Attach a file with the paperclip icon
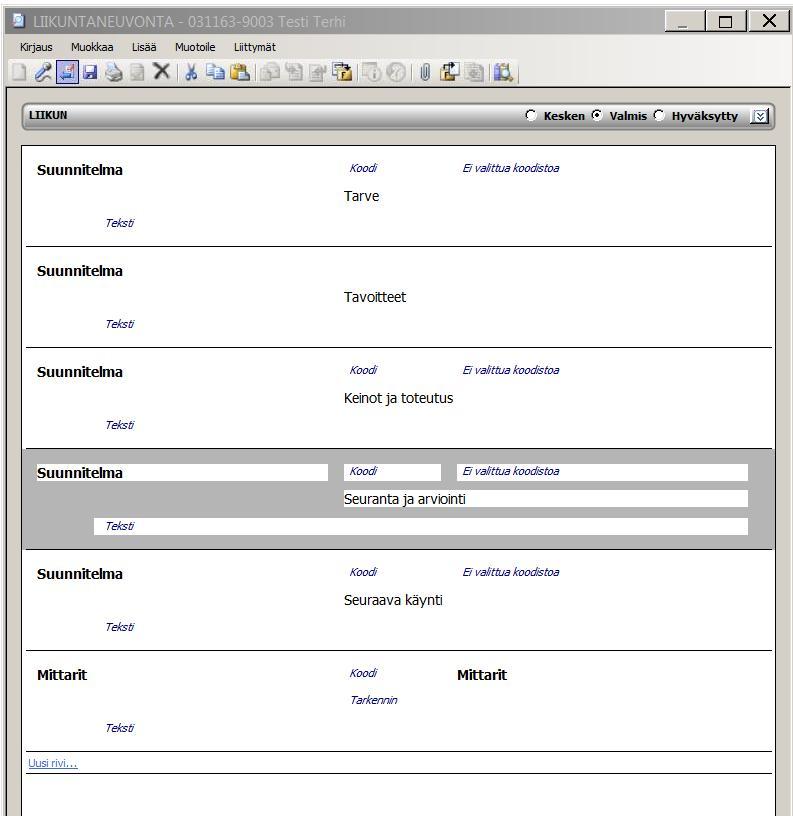Screen dimensions: 793x816 pos(425,72)
